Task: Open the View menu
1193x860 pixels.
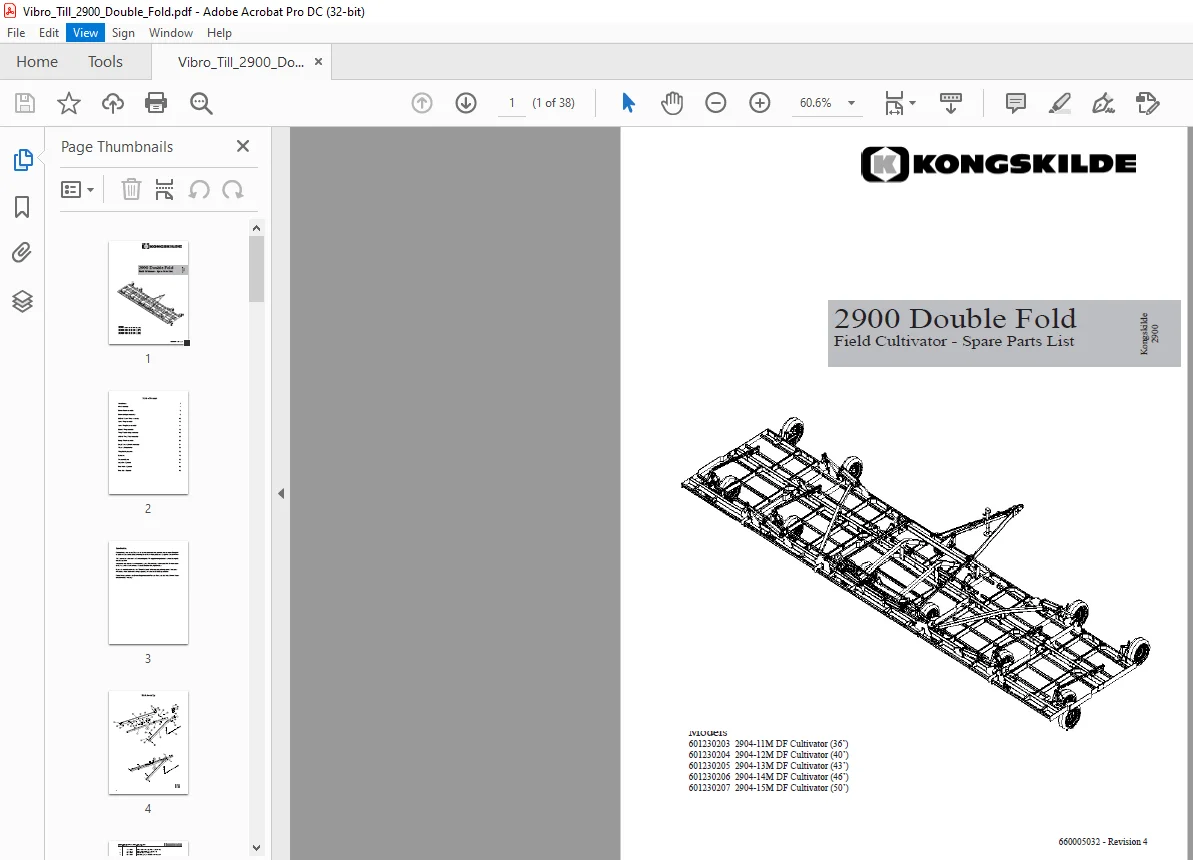Action: pos(85,33)
